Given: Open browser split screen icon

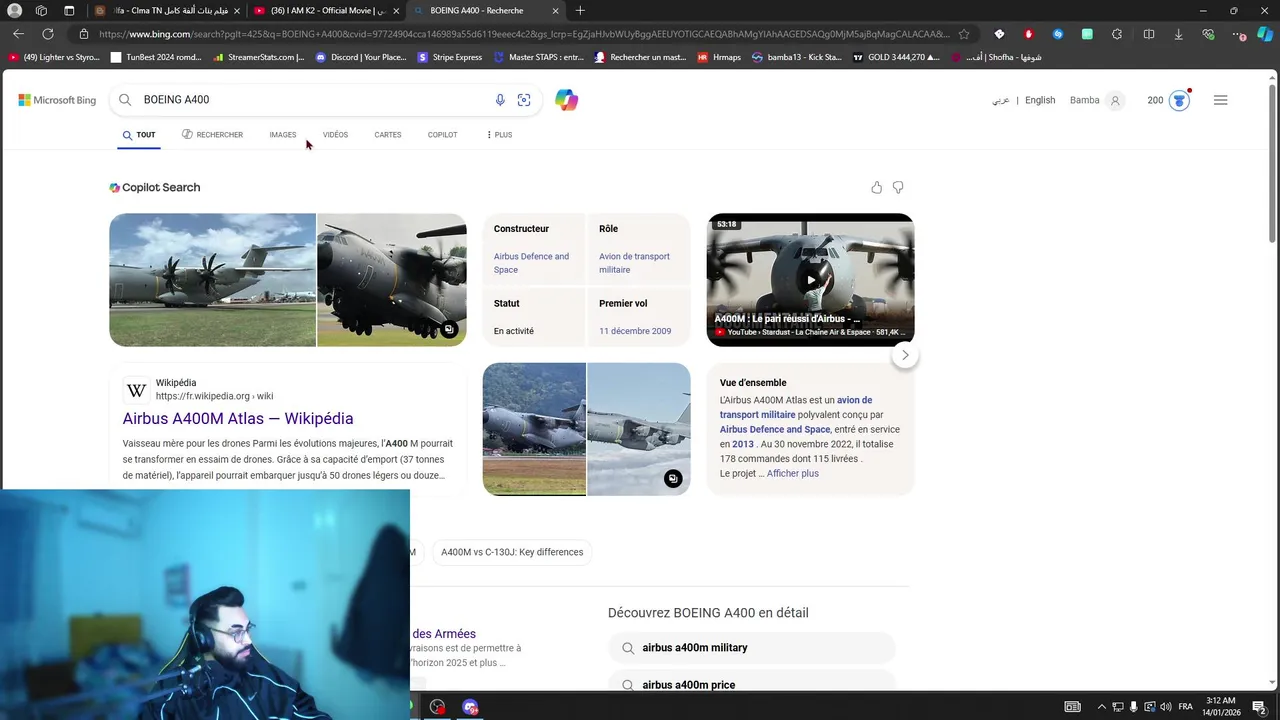Looking at the screenshot, I should point(1148,34).
